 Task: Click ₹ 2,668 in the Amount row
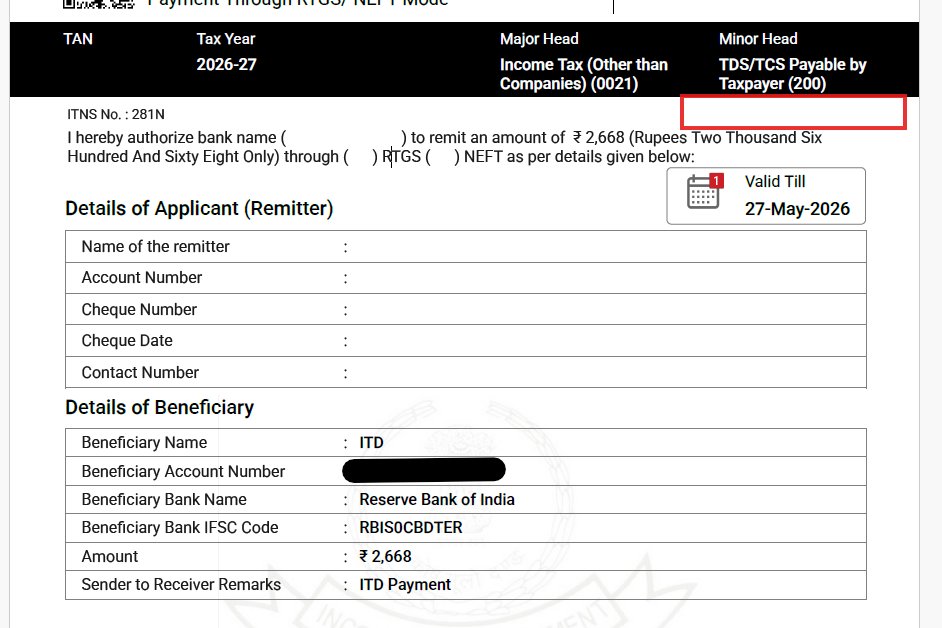coord(385,556)
